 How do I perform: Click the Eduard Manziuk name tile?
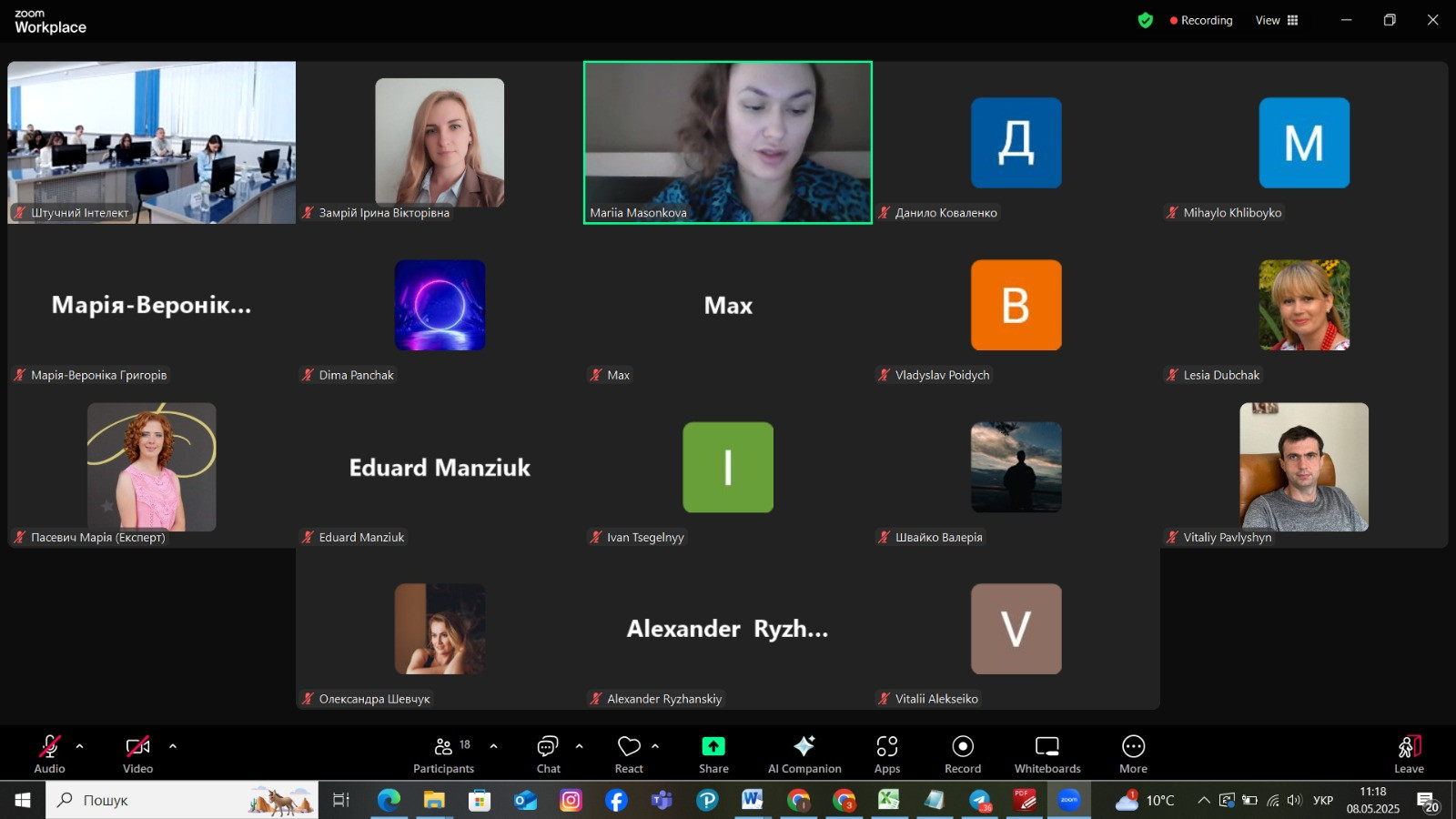pos(440,468)
